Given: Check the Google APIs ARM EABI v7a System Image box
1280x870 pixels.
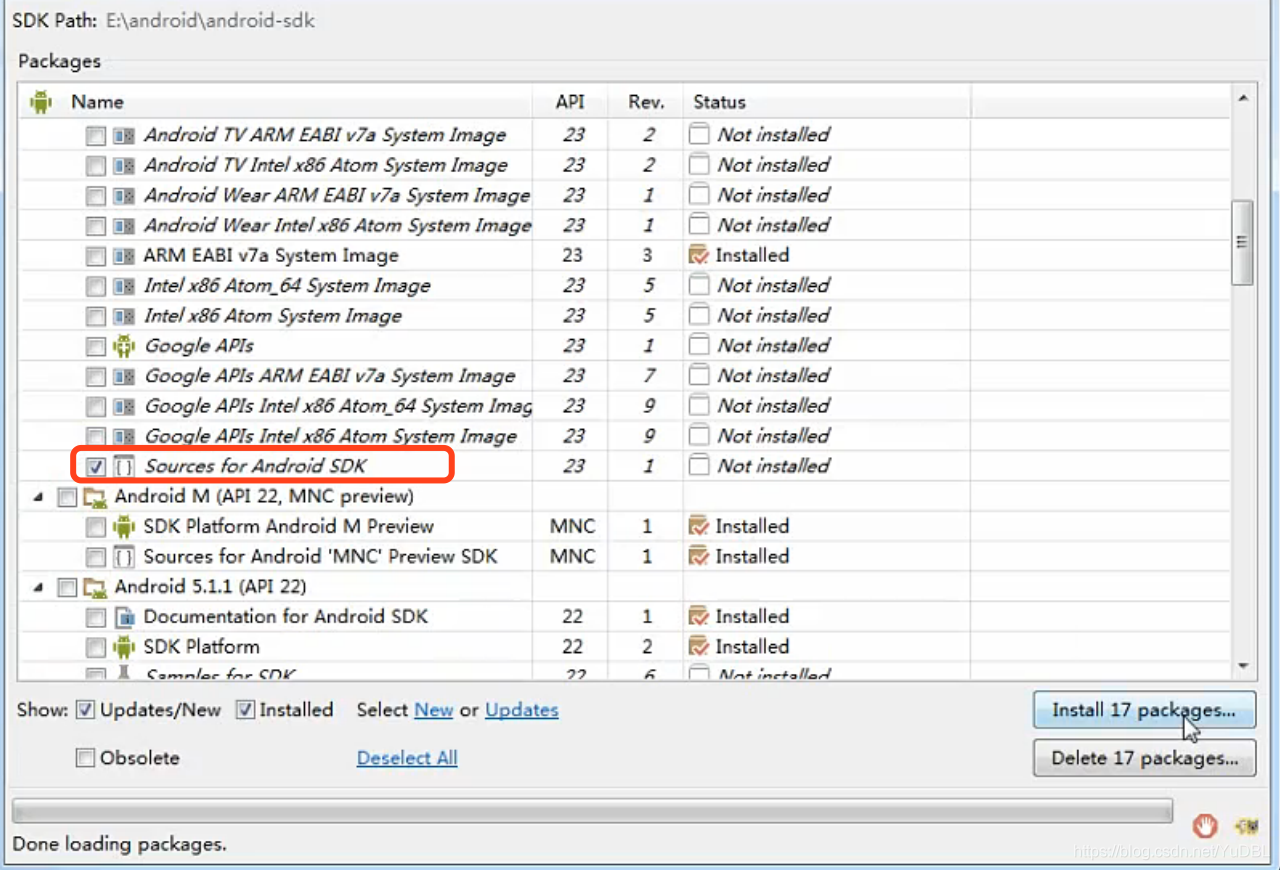Looking at the screenshot, I should coord(95,376).
